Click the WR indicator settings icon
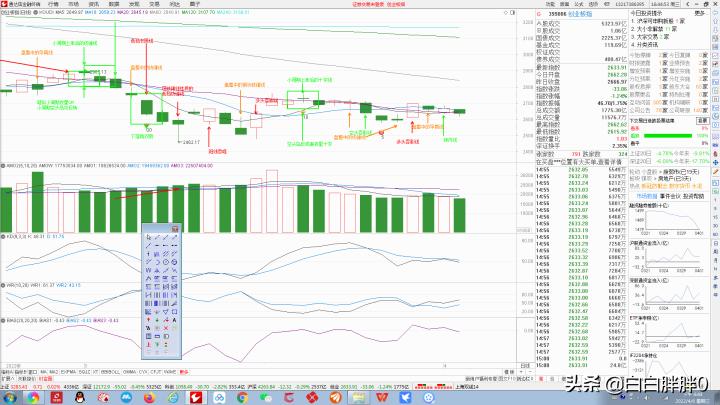 [x=3, y=285]
